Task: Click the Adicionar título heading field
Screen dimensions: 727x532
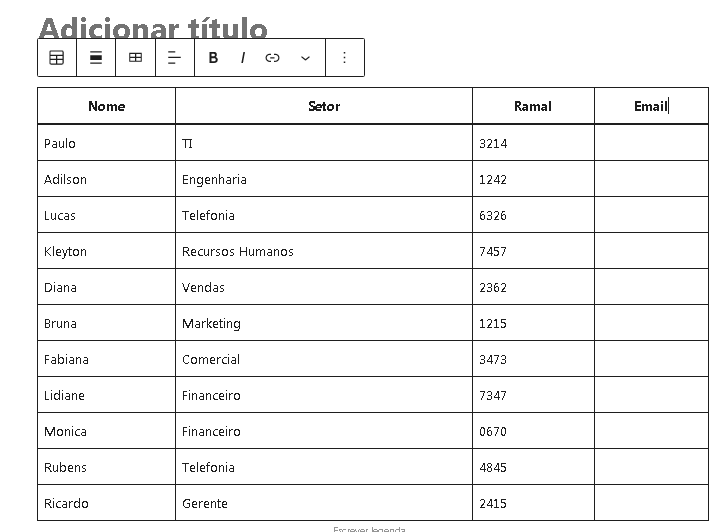Action: [x=153, y=28]
